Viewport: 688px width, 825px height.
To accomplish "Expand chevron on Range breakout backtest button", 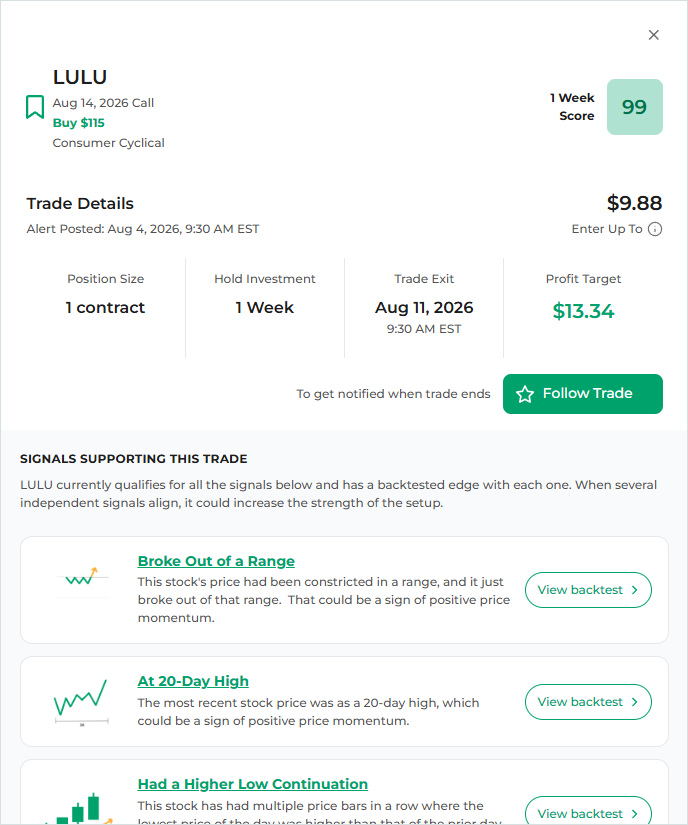I will pos(634,590).
